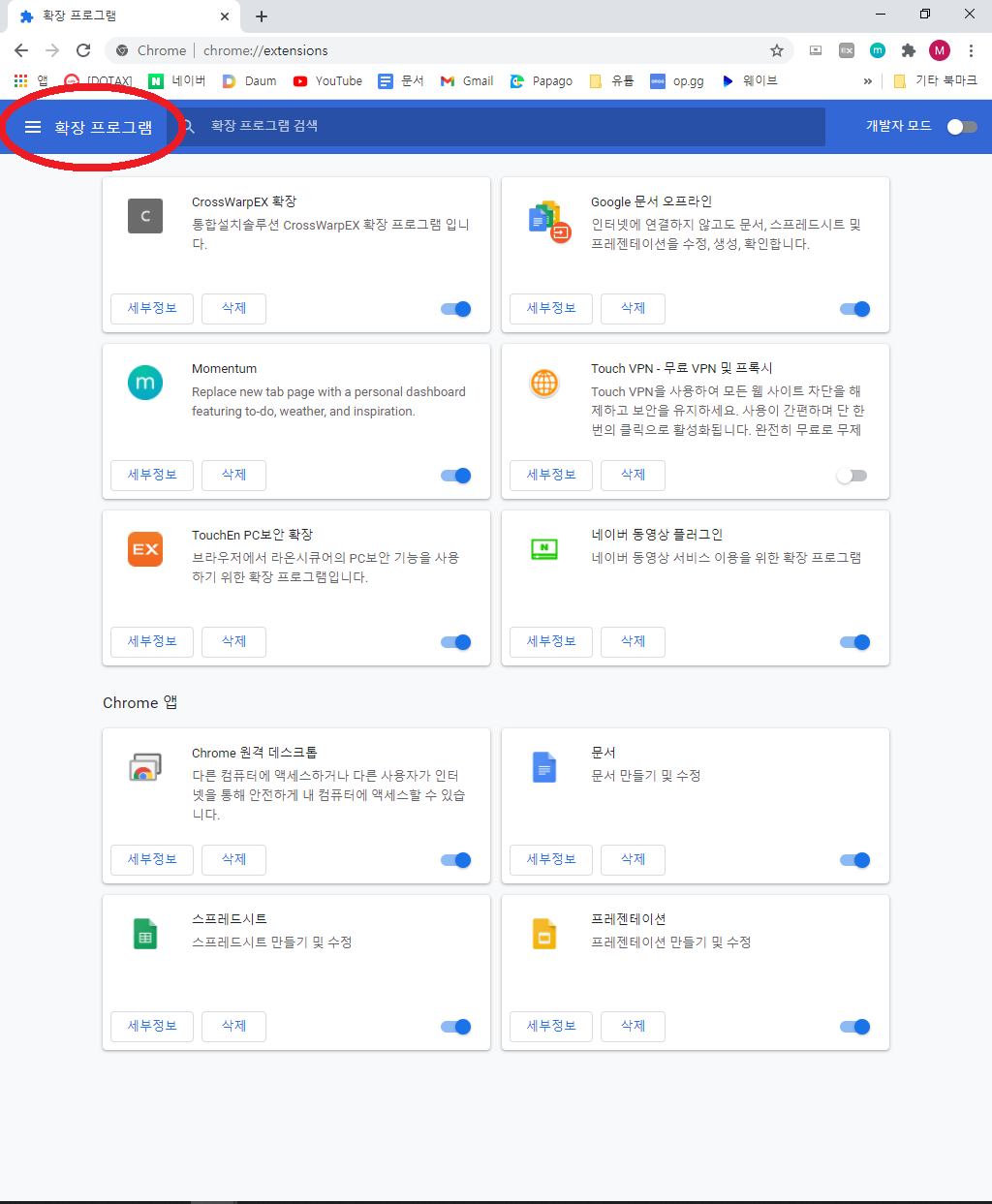Click the 확장 프로그램 검색 search field
Viewport: 992px width, 1204px height.
(x=496, y=127)
